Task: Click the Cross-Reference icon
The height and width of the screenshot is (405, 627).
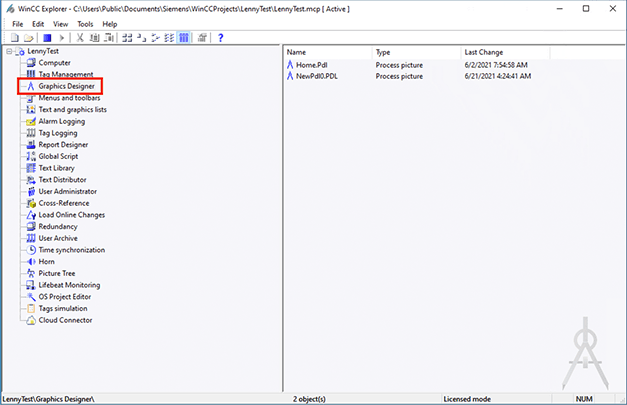Action: click(31, 203)
